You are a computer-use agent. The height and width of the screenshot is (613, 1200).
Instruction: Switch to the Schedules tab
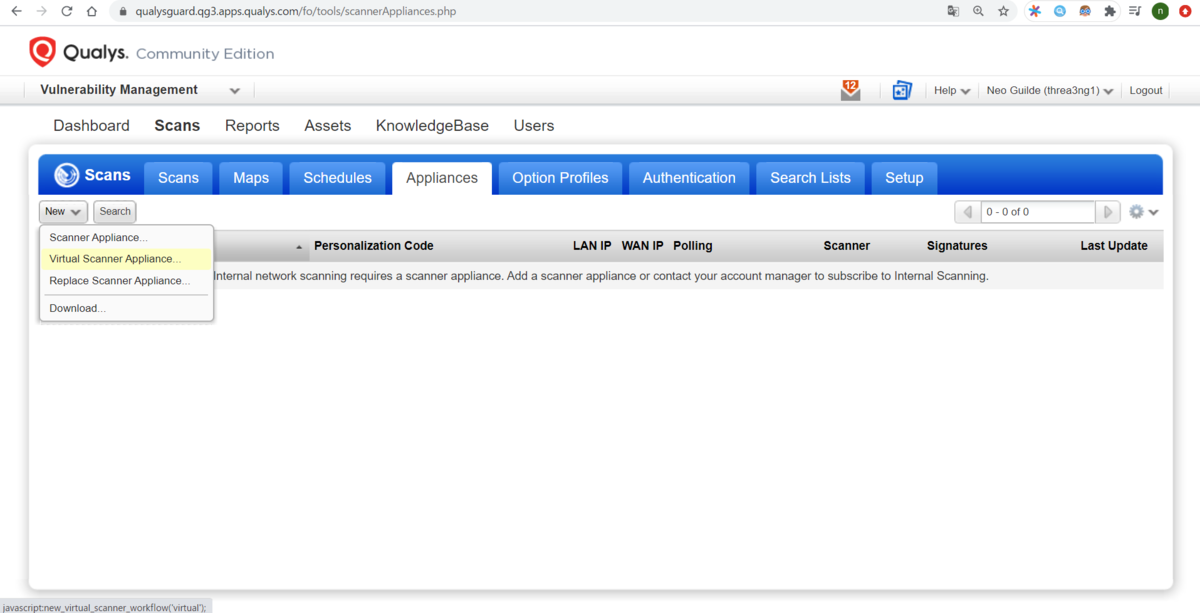337,178
